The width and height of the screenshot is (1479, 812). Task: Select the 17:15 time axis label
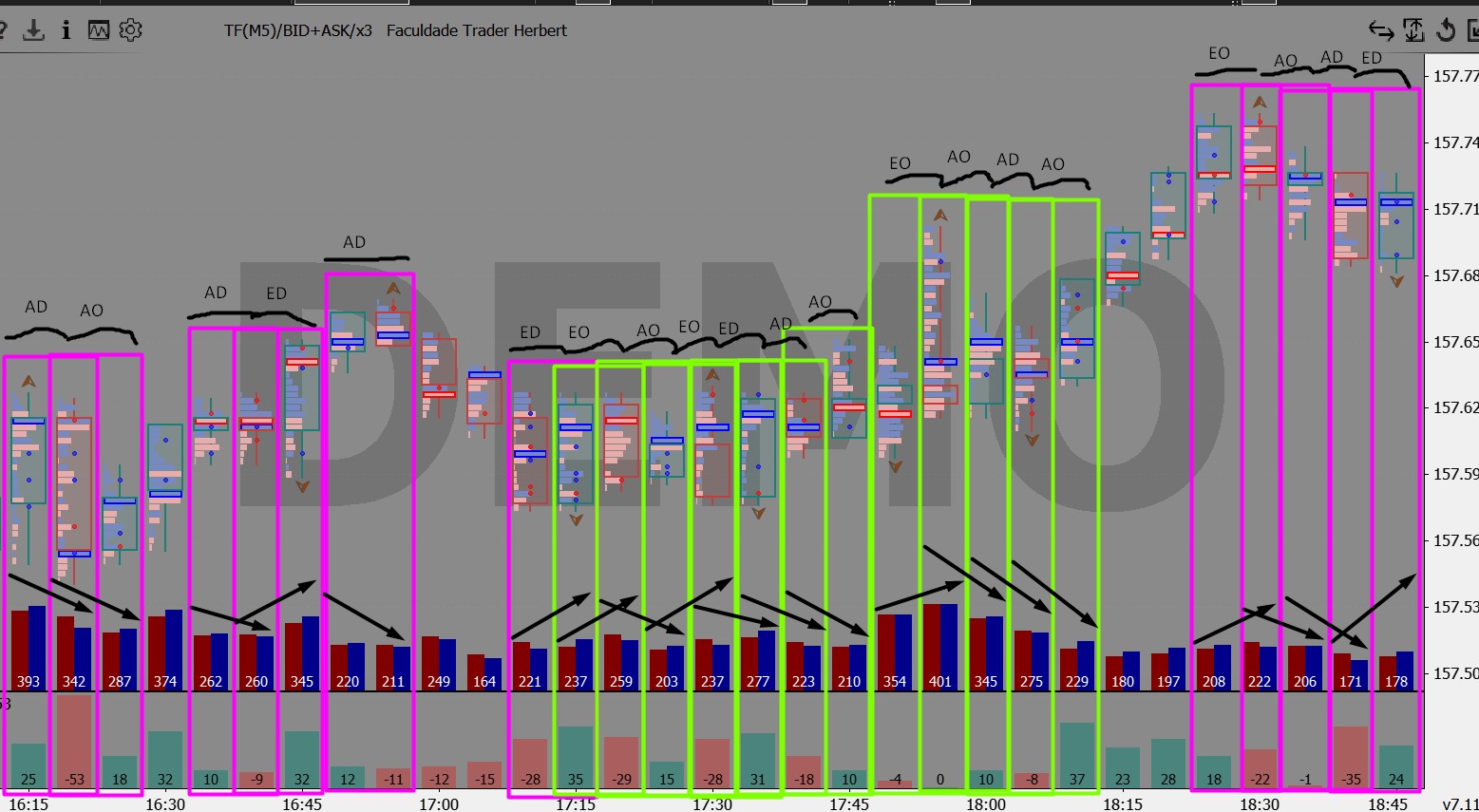576,803
